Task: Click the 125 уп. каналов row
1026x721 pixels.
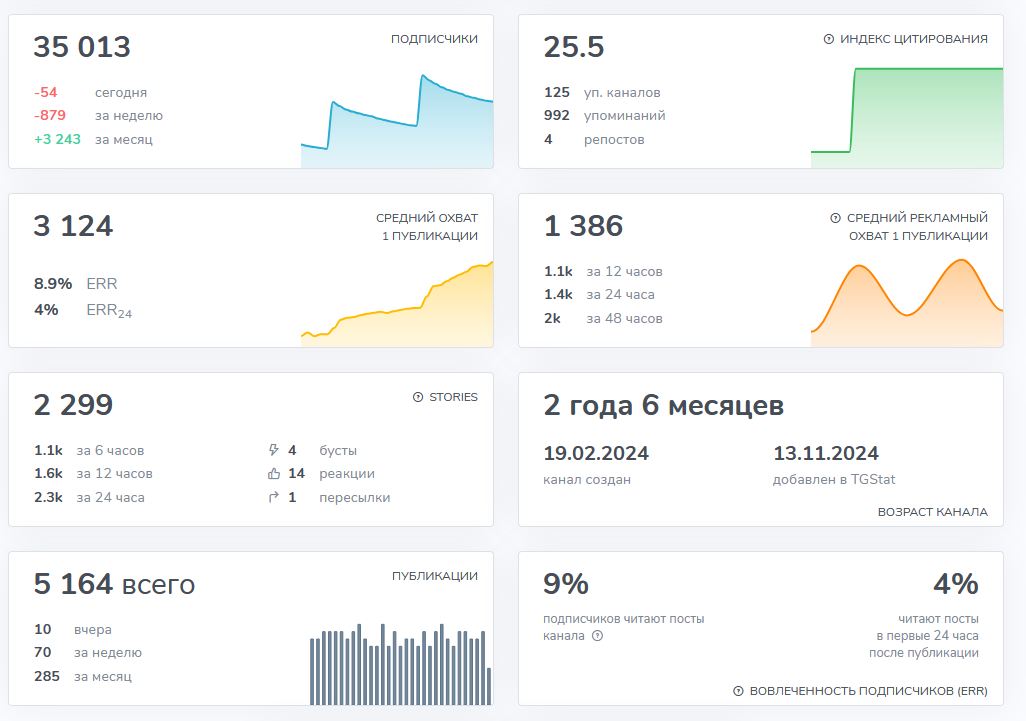Action: pyautogui.click(x=602, y=92)
